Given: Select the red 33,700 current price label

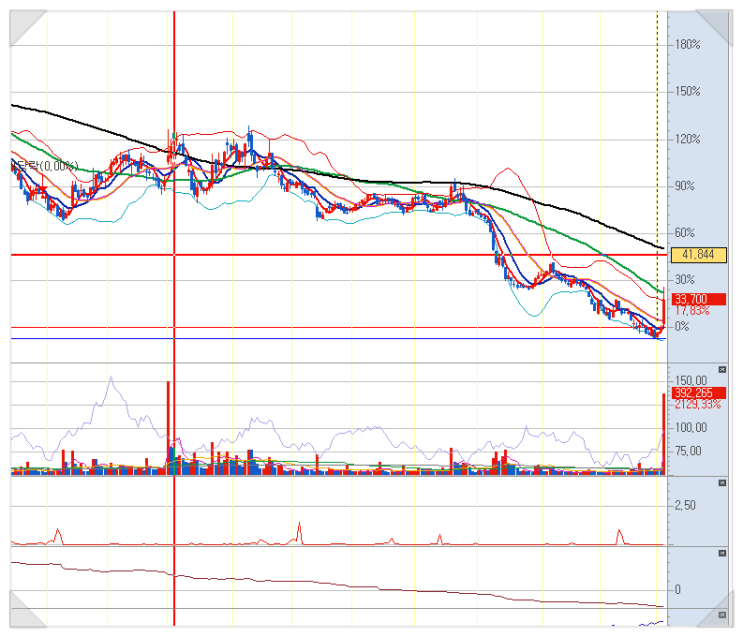Looking at the screenshot, I should pos(698,299).
